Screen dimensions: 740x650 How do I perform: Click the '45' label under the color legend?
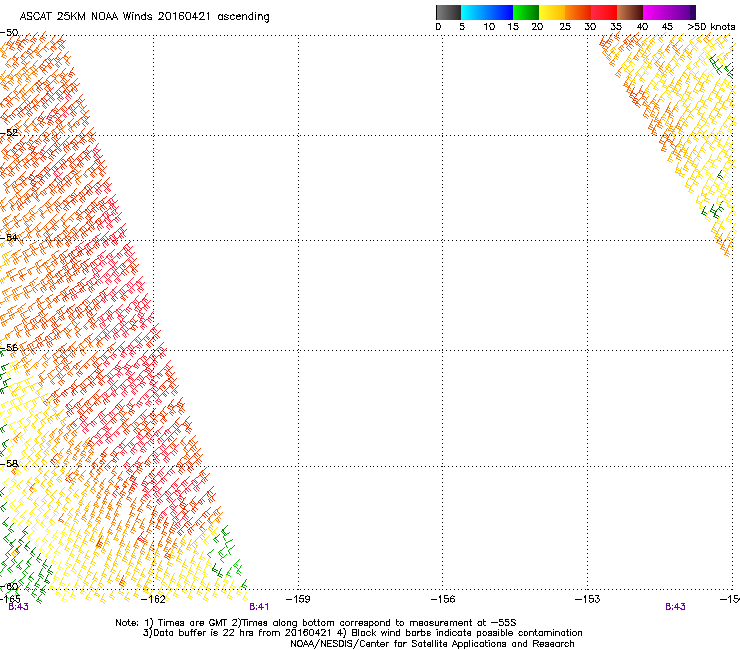click(x=667, y=27)
